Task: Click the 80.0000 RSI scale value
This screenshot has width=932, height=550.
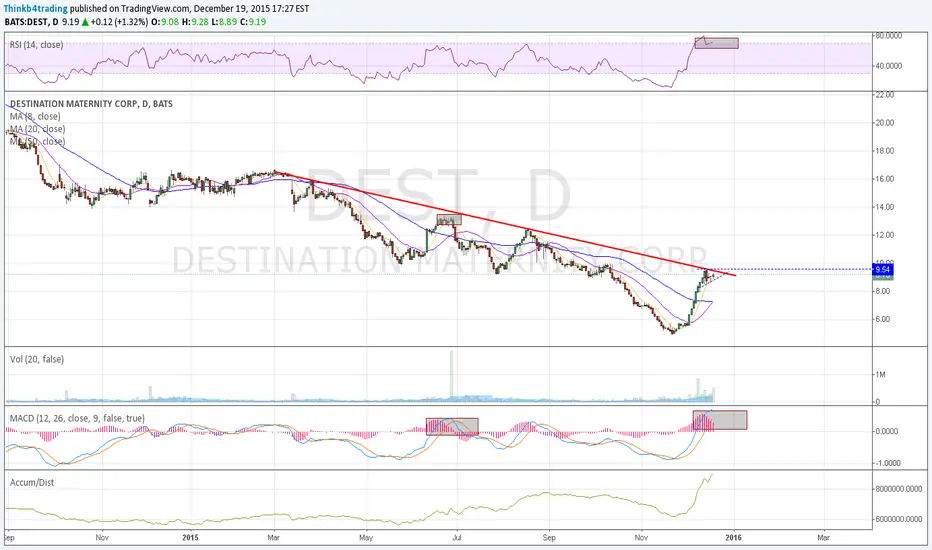Action: coord(889,36)
